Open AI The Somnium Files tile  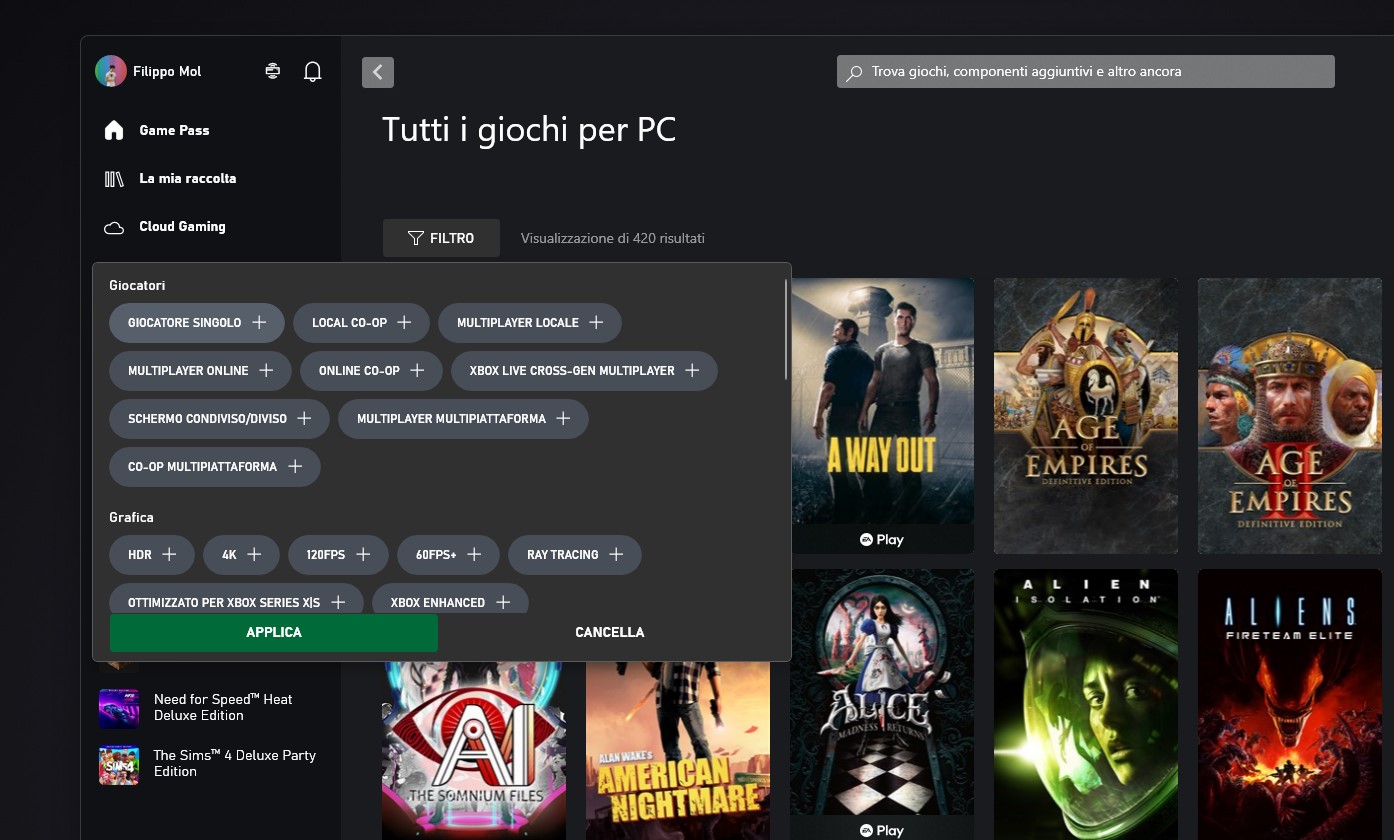(x=474, y=750)
